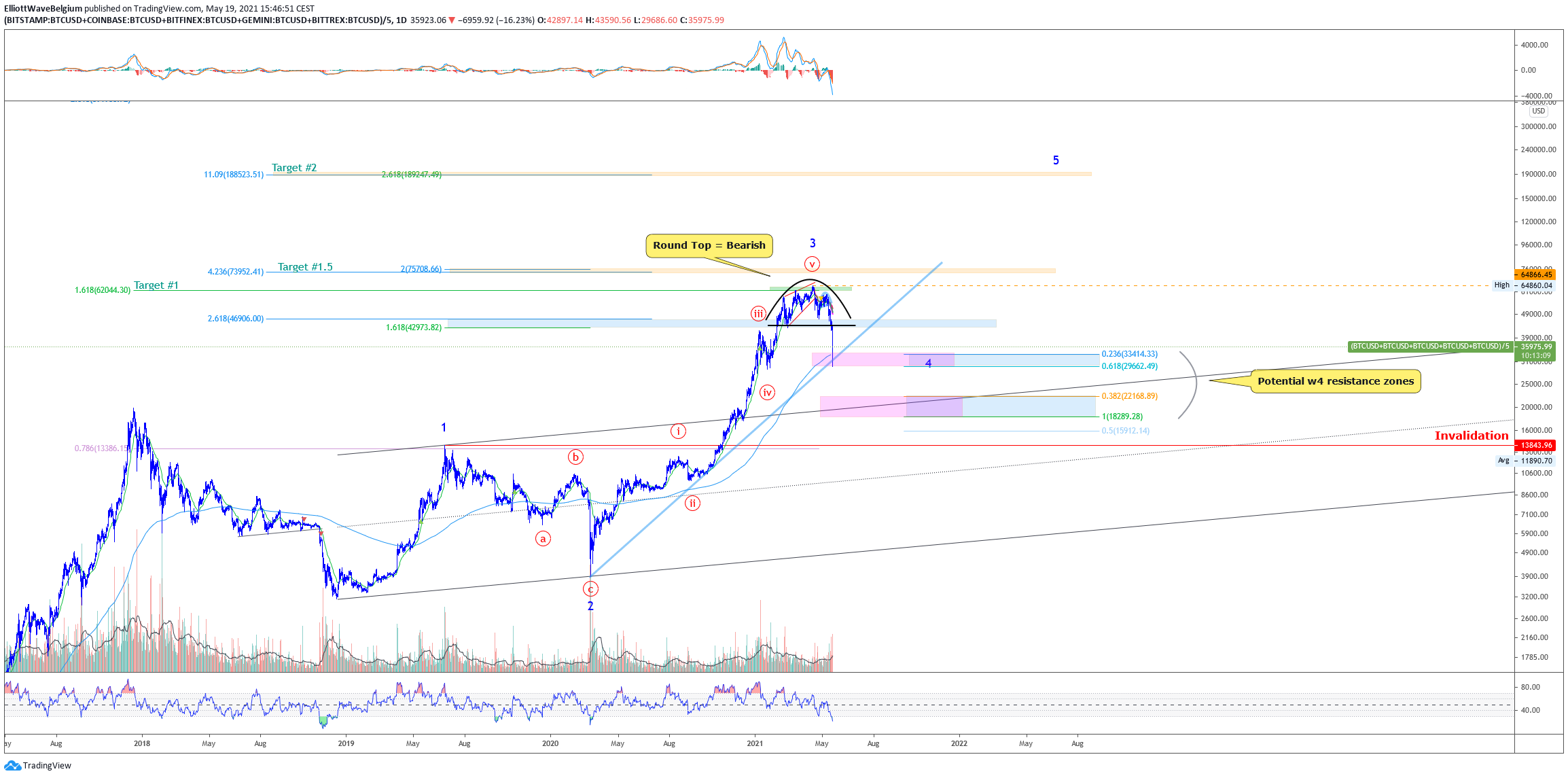
Task: Select the "Potential w4 resistance zones" callout
Action: click(x=1336, y=381)
